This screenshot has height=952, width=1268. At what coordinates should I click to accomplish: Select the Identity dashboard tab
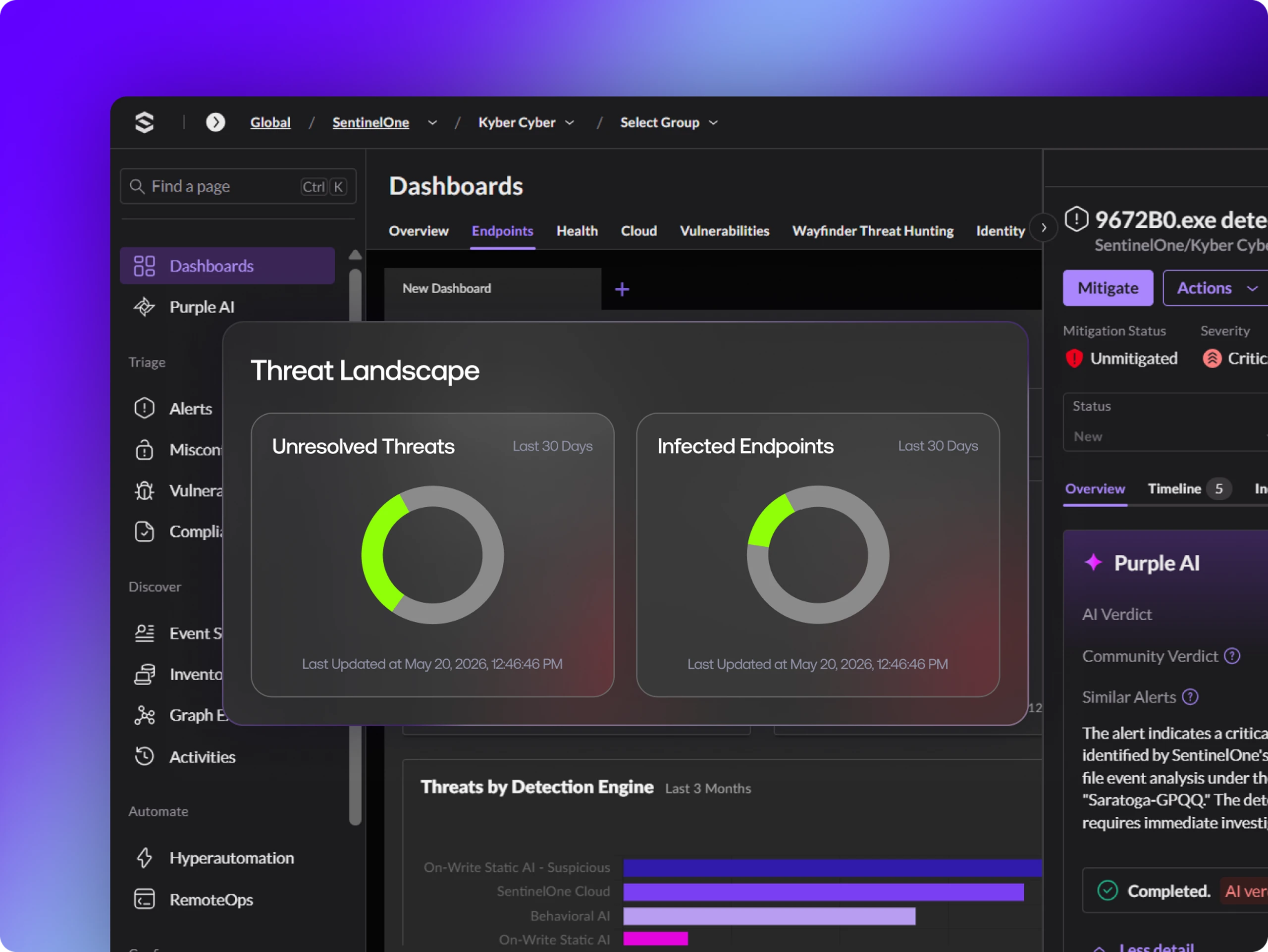point(1001,231)
